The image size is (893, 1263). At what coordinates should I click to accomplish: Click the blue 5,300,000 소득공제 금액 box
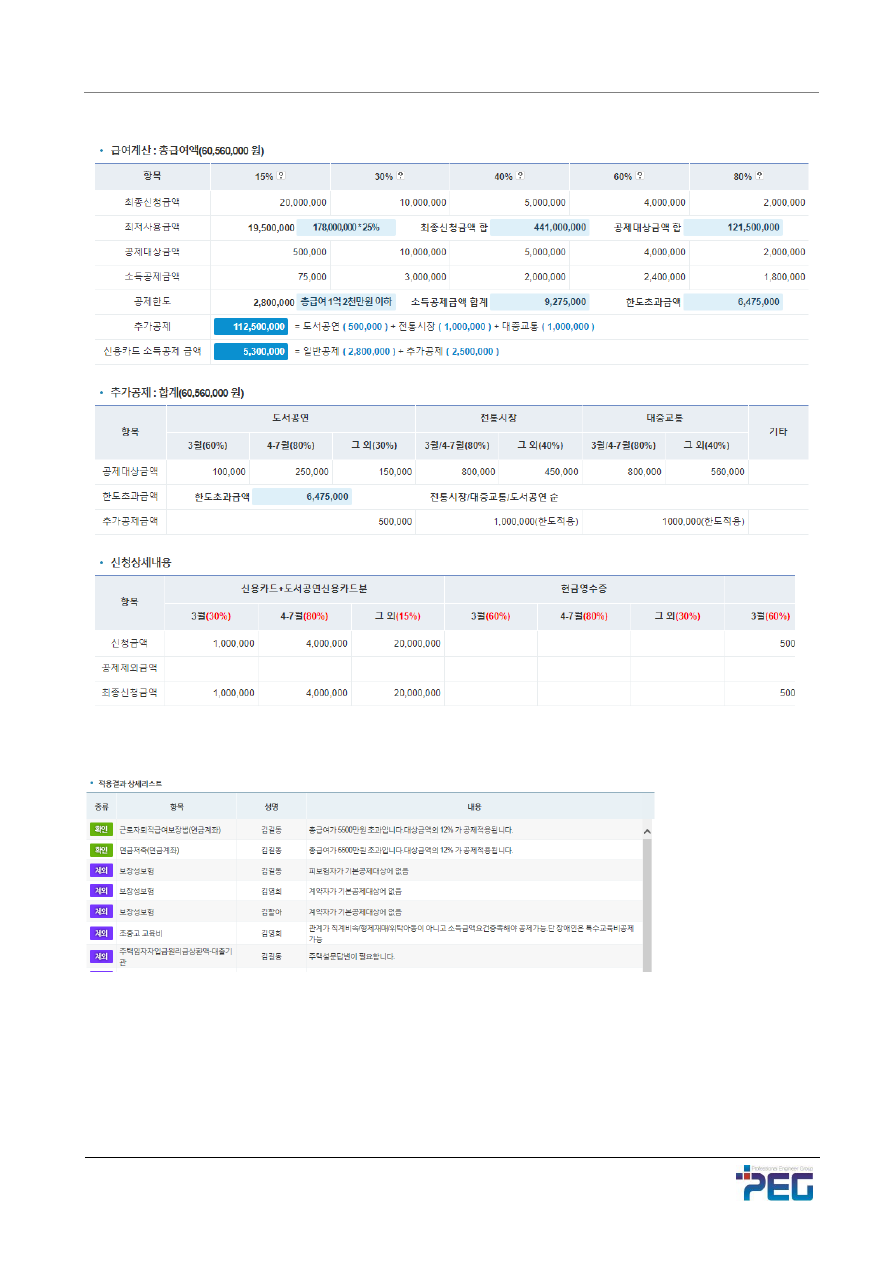coord(251,352)
